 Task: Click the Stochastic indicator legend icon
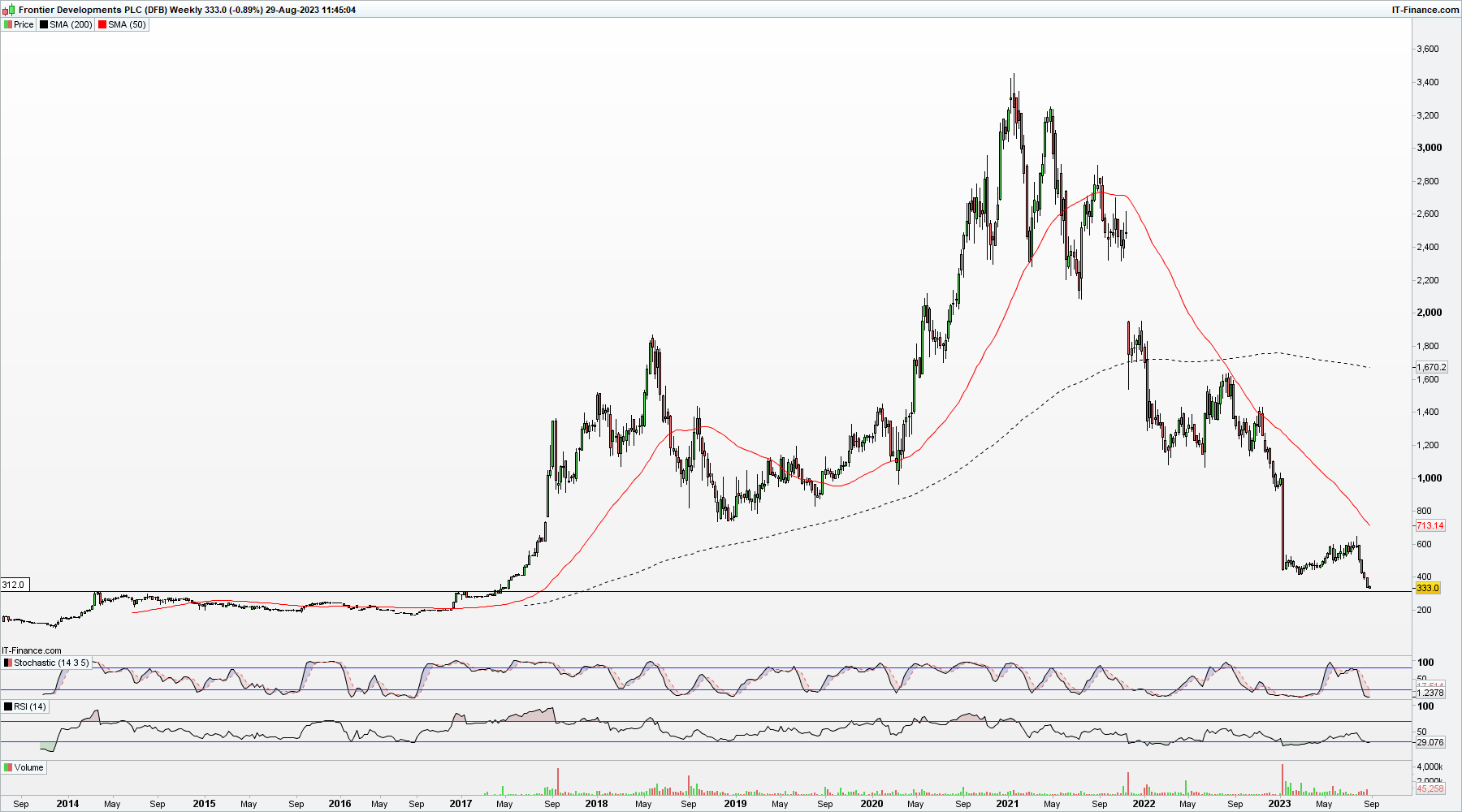click(8, 663)
